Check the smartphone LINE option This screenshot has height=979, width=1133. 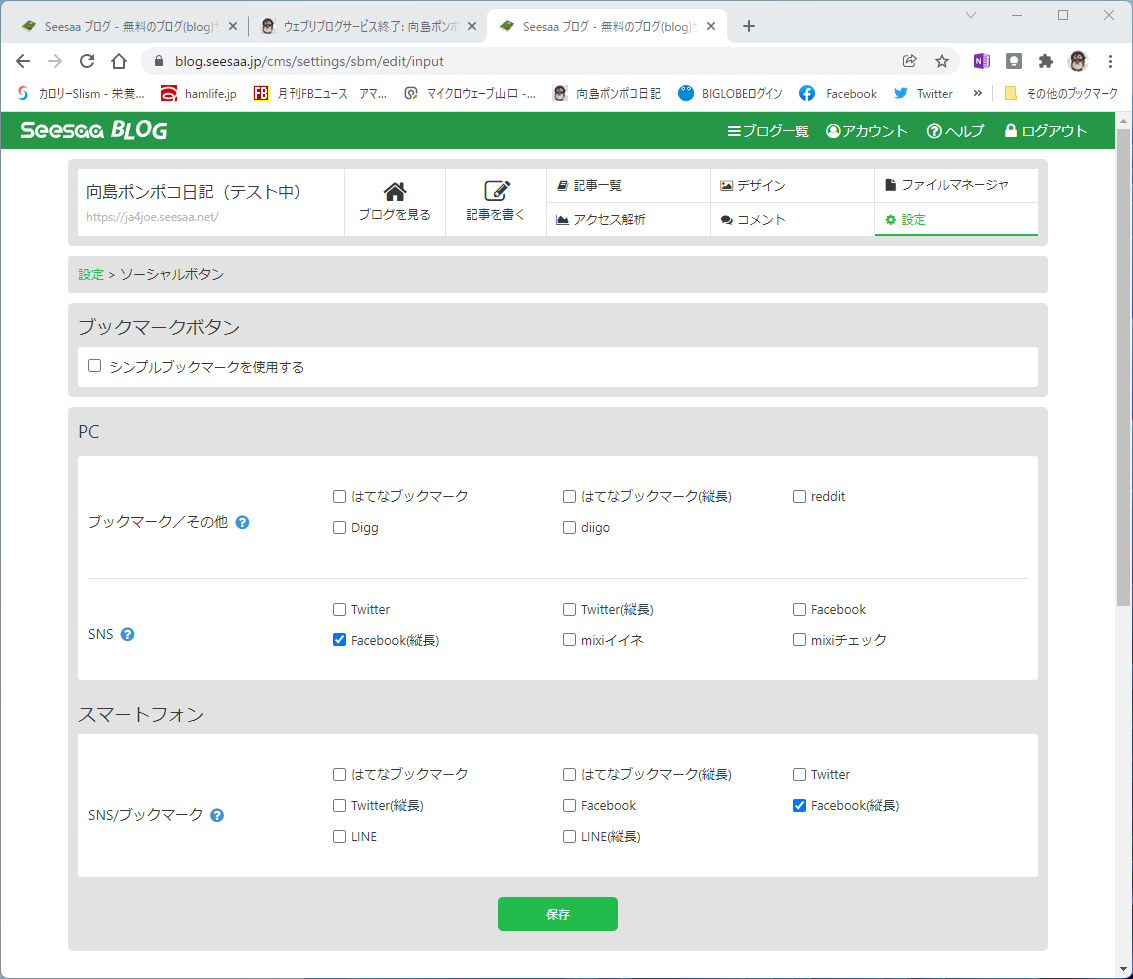340,837
